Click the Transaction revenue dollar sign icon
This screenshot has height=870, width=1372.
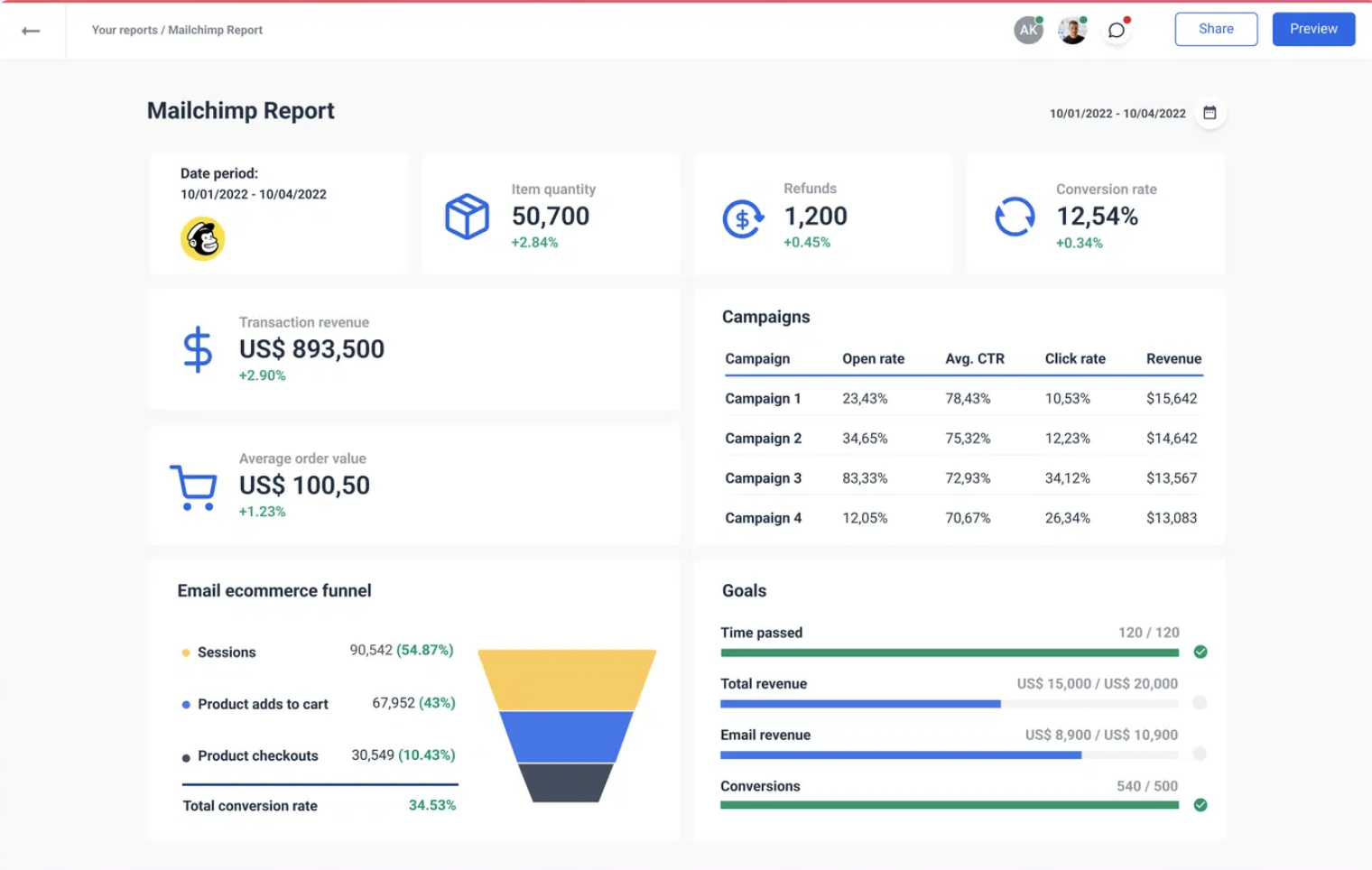[x=198, y=349]
